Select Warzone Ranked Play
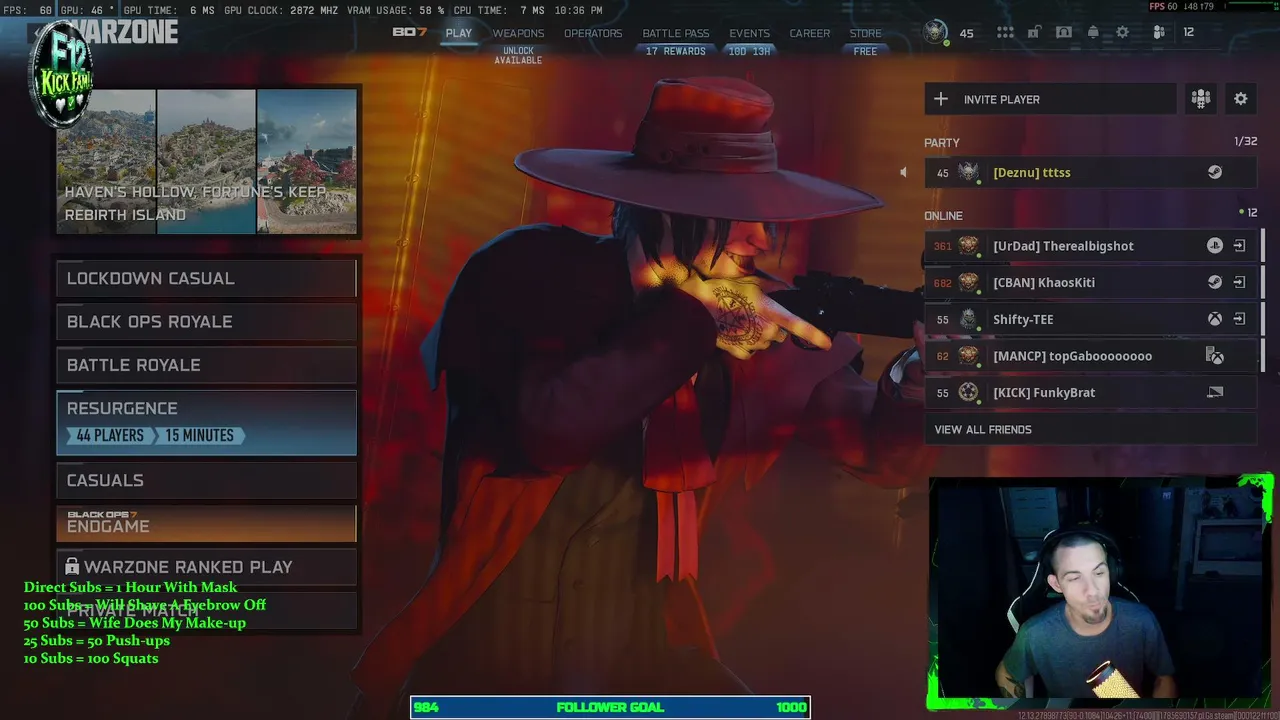 (206, 567)
